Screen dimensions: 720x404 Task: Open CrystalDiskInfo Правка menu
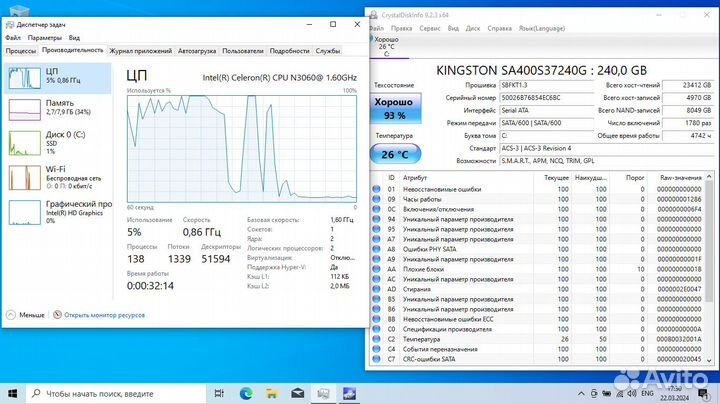[x=401, y=28]
